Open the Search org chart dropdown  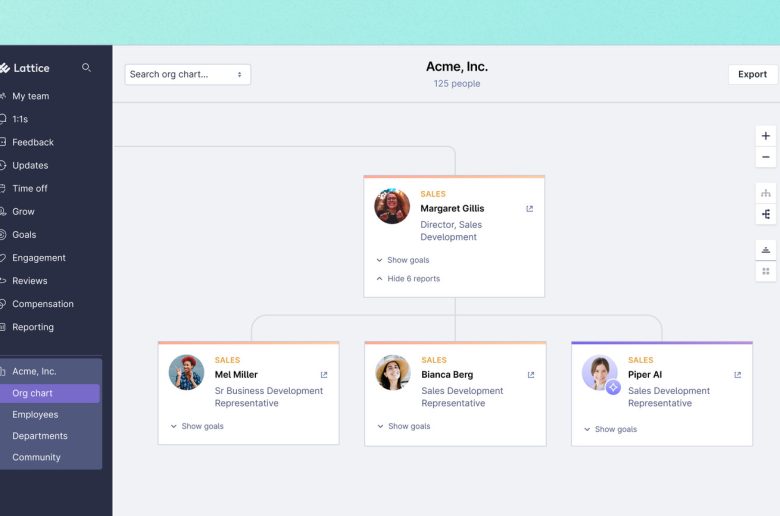click(x=188, y=75)
